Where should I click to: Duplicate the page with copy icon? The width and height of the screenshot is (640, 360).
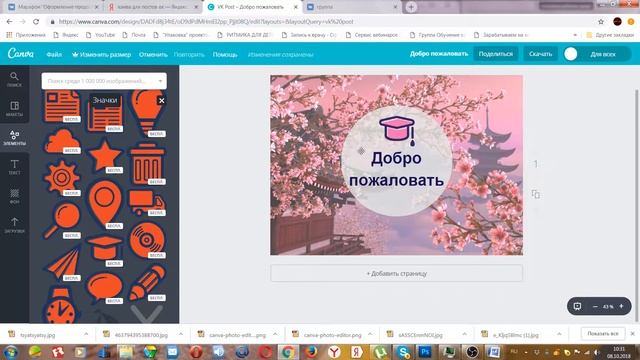[x=536, y=194]
